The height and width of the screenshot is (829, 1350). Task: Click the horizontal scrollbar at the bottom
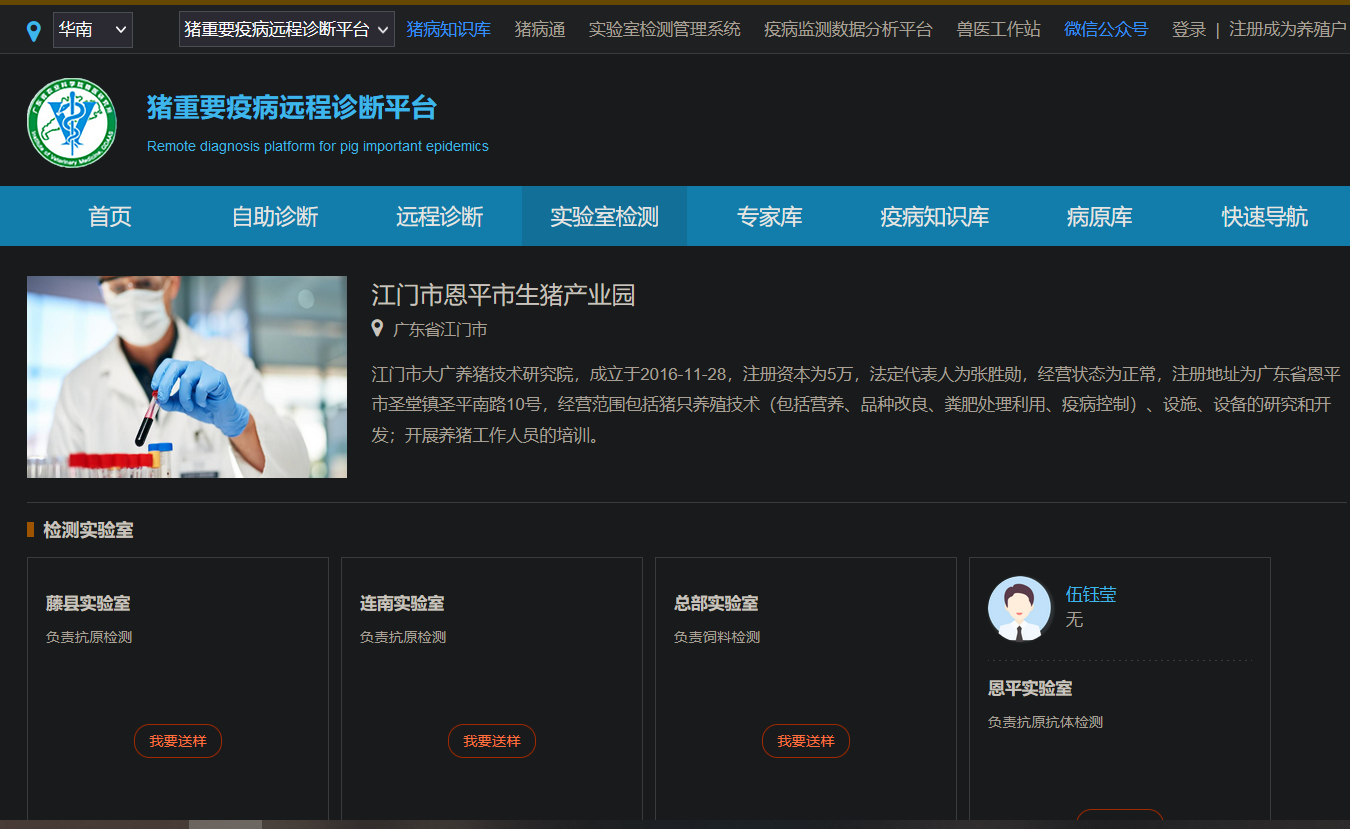coord(225,824)
